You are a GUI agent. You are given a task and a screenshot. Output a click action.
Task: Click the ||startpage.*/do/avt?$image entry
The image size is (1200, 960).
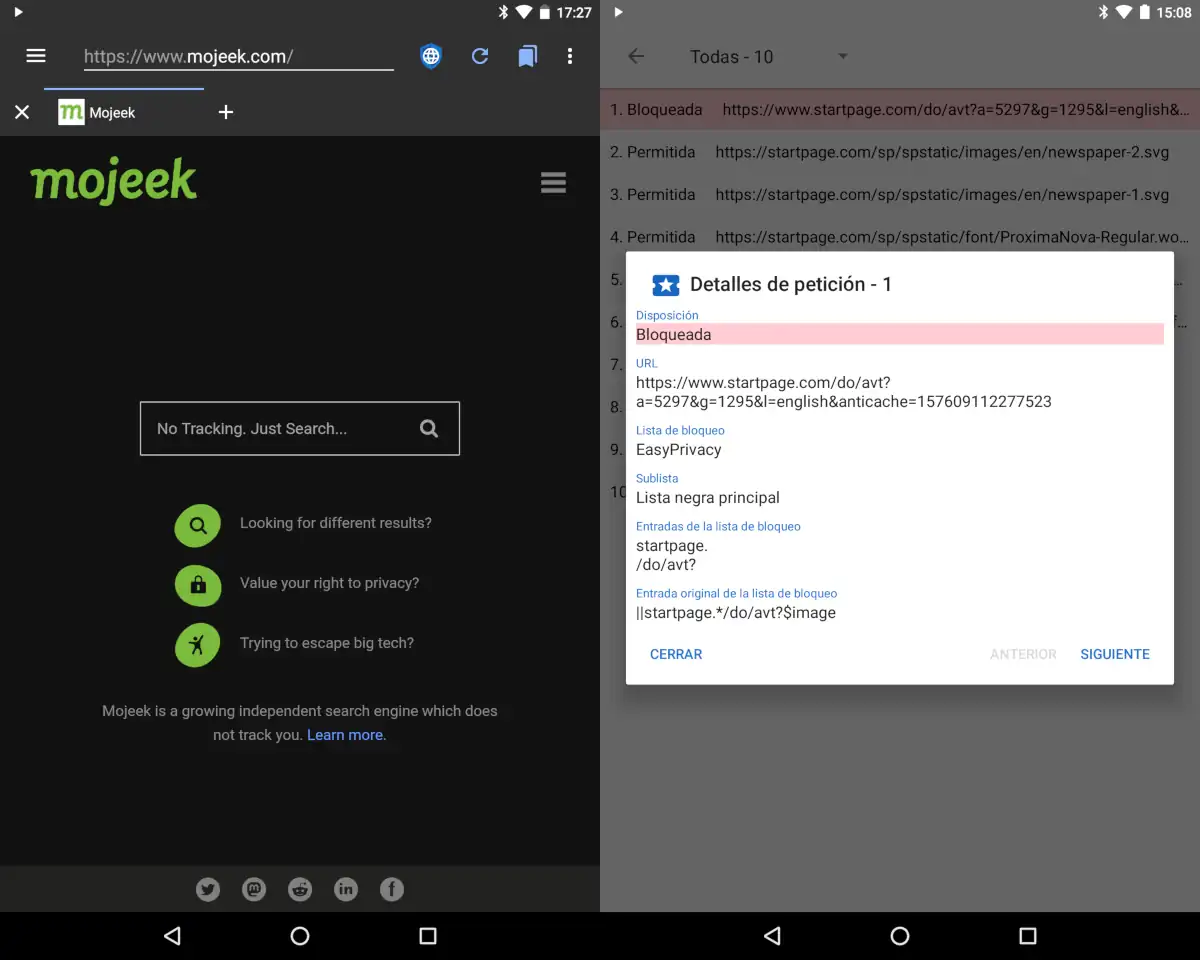pyautogui.click(x=736, y=613)
